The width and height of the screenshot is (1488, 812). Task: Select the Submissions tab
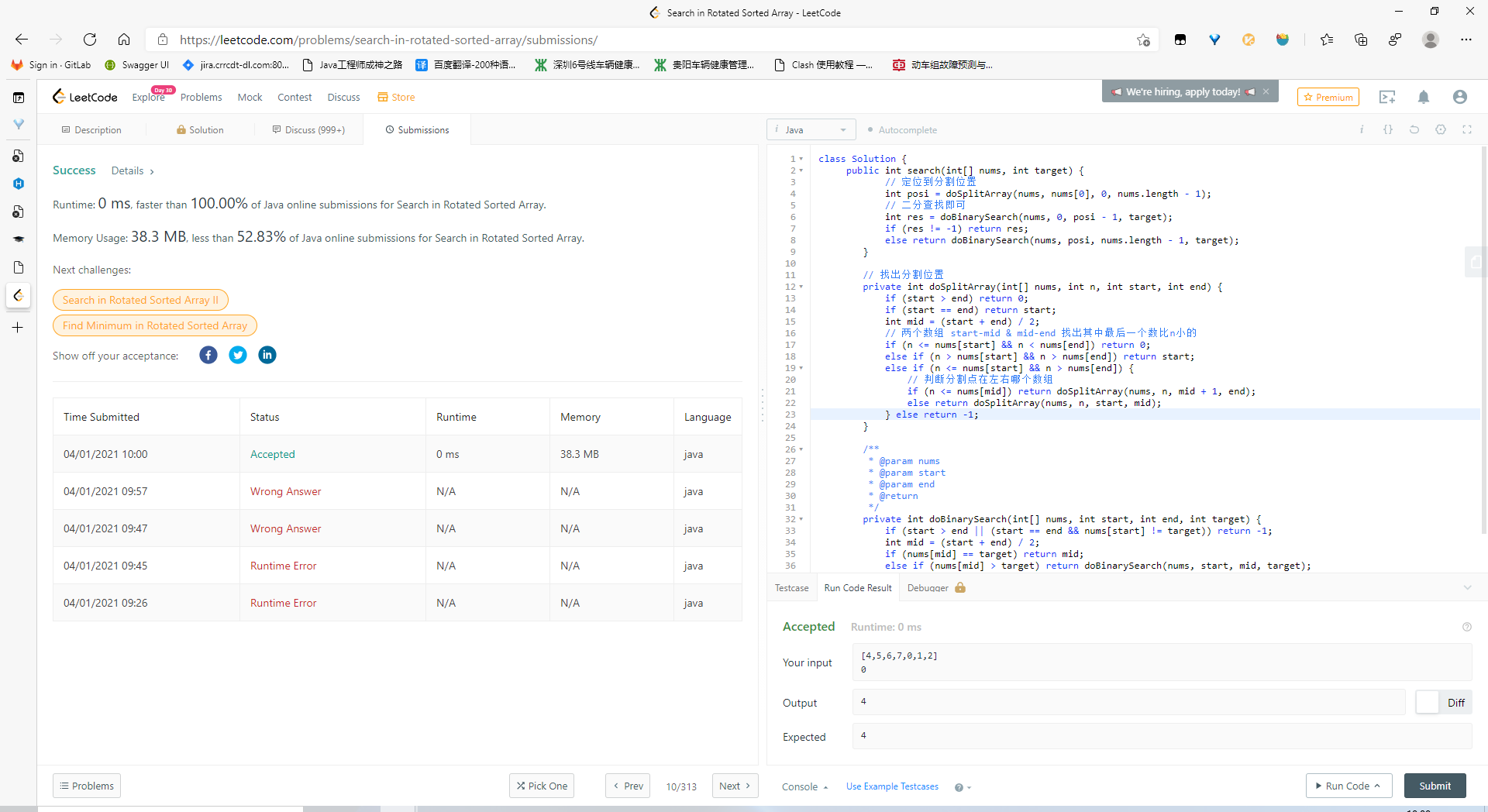(x=417, y=129)
